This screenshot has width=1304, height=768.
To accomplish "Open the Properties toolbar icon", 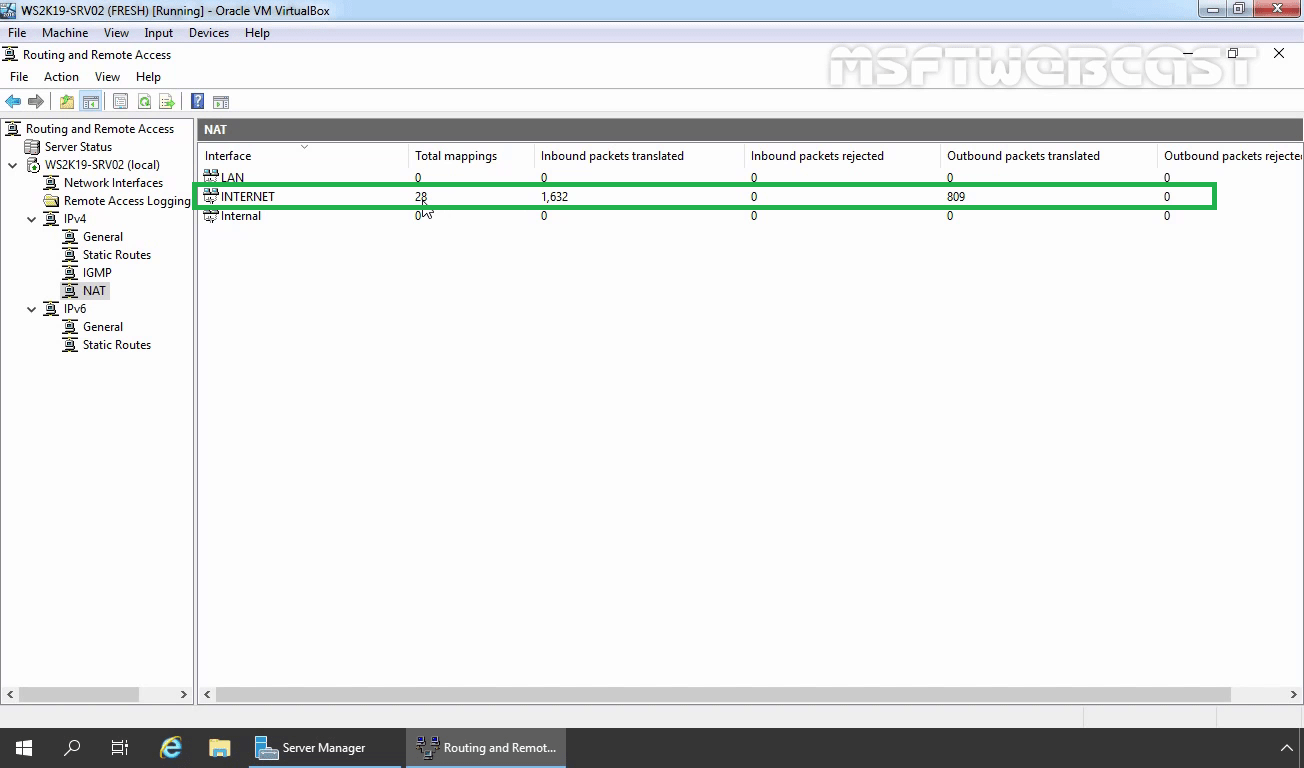I will click(120, 100).
